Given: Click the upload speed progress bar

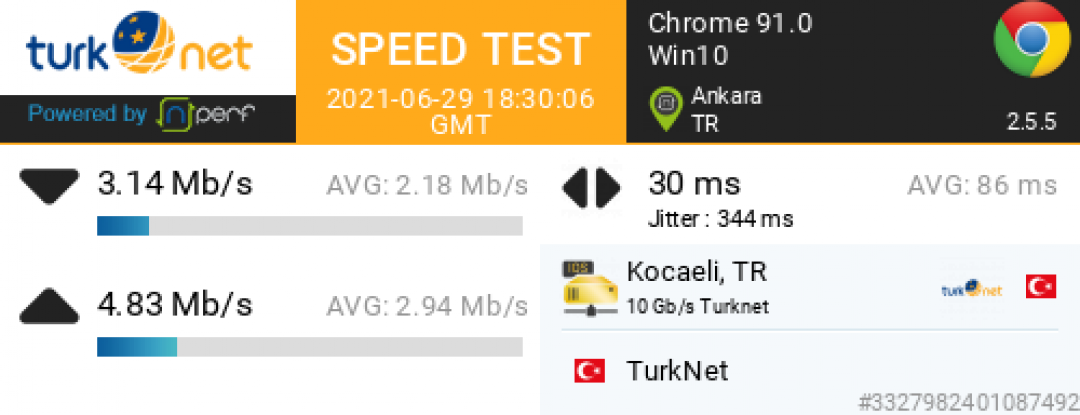Looking at the screenshot, I should [x=309, y=346].
